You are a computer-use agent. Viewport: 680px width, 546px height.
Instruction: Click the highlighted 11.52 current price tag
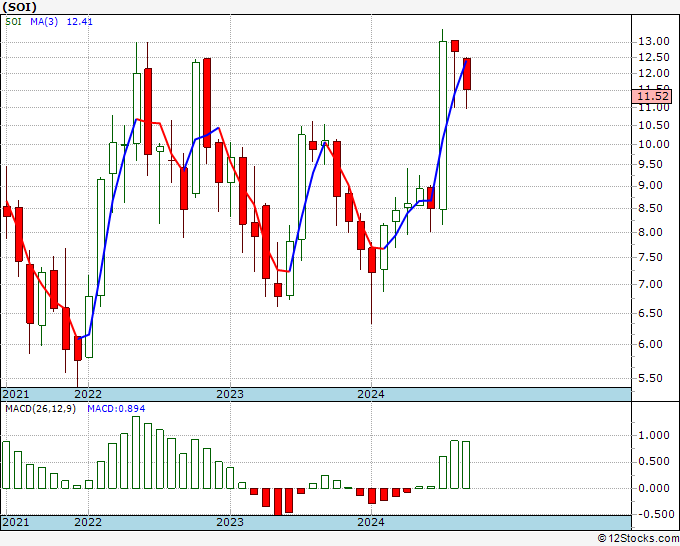tap(654, 96)
